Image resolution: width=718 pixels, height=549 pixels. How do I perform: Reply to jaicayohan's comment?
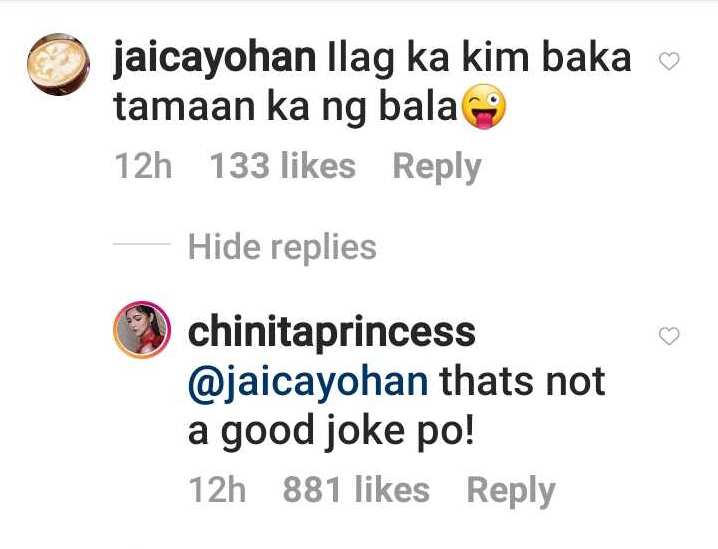(x=437, y=168)
